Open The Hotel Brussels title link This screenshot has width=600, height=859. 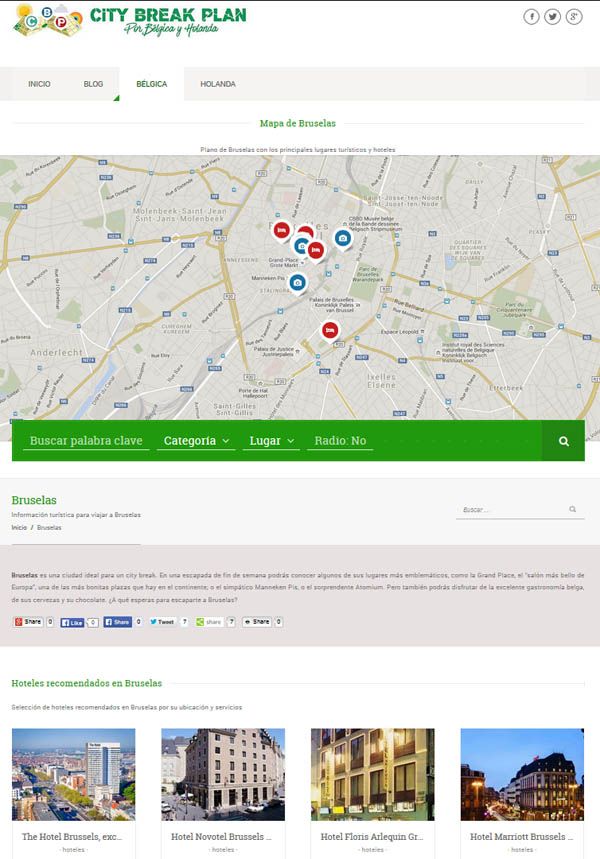click(x=72, y=837)
